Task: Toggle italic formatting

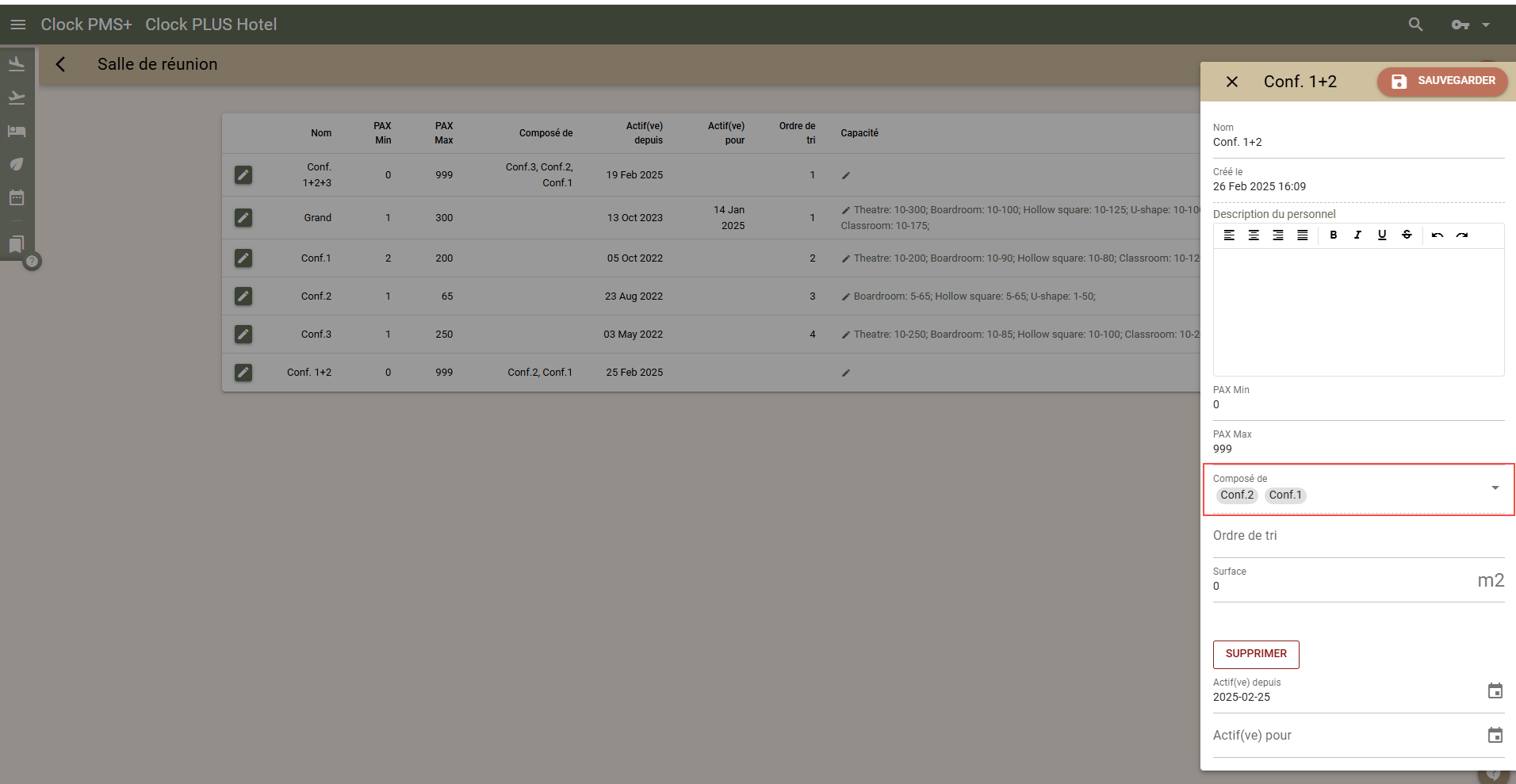Action: pyautogui.click(x=1357, y=235)
